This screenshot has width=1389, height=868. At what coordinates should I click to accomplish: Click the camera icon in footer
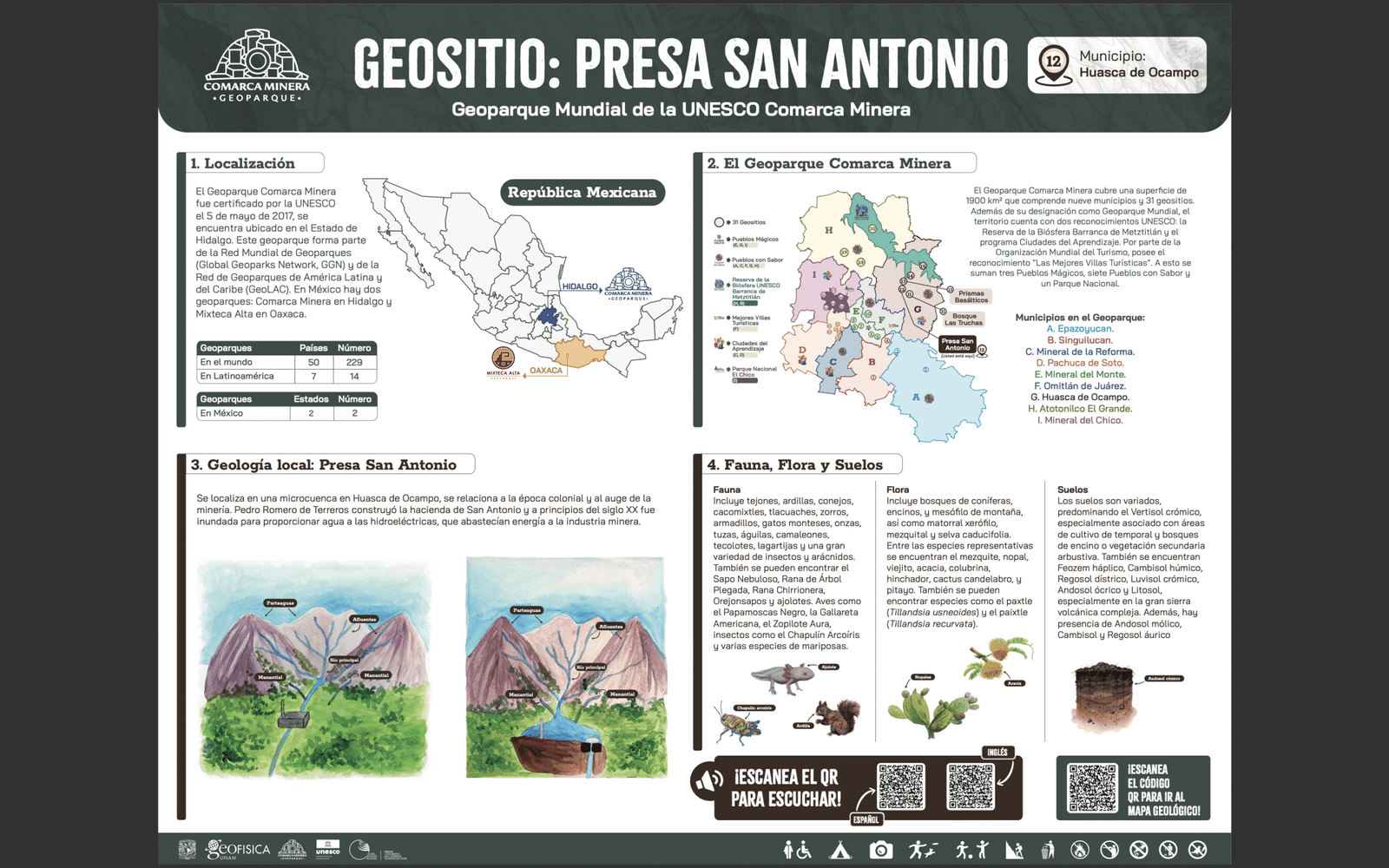point(881,850)
